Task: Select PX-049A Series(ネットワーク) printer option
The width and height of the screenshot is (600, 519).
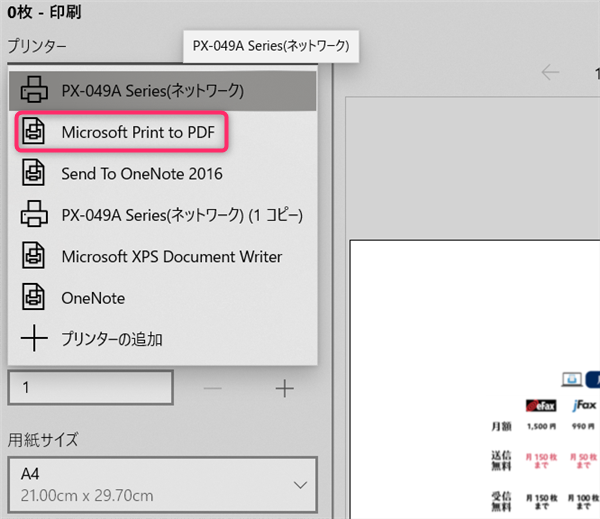Action: coord(163,91)
